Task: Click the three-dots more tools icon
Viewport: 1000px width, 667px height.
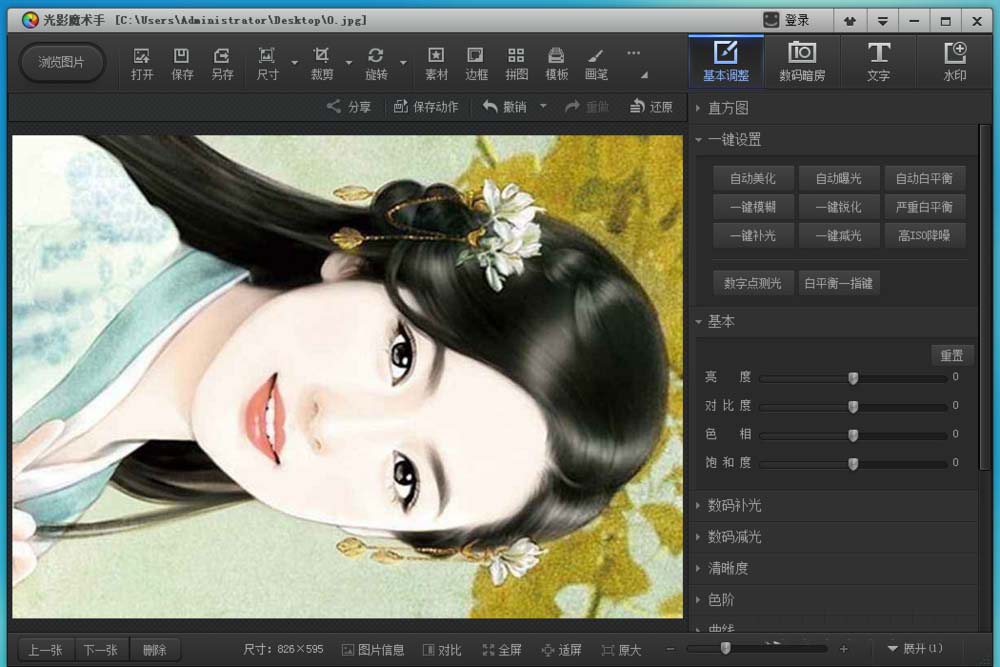Action: coord(633,53)
